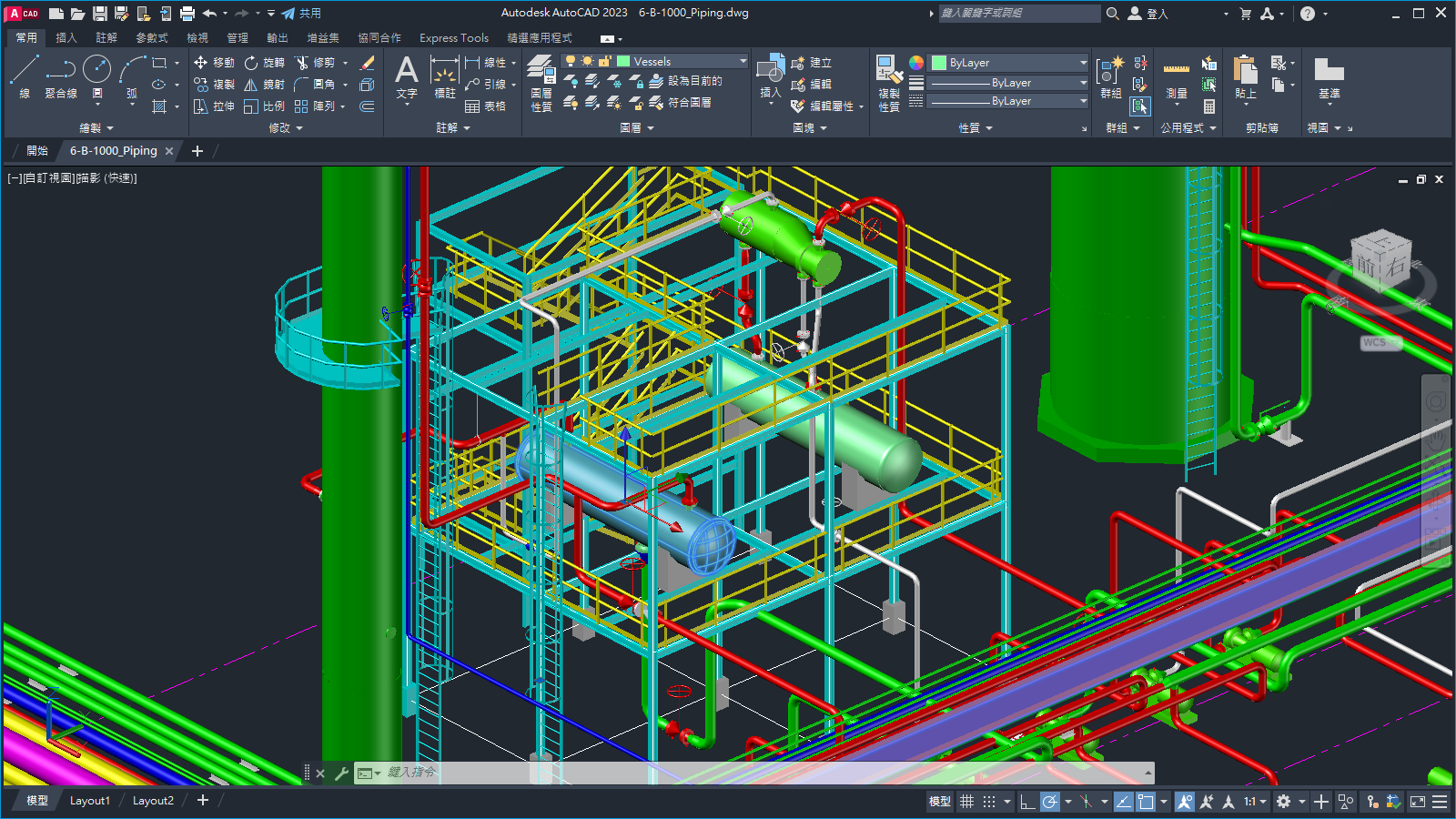Switch to the Insert (插入) ribbon tab
The height and width of the screenshot is (819, 1456).
[x=66, y=38]
